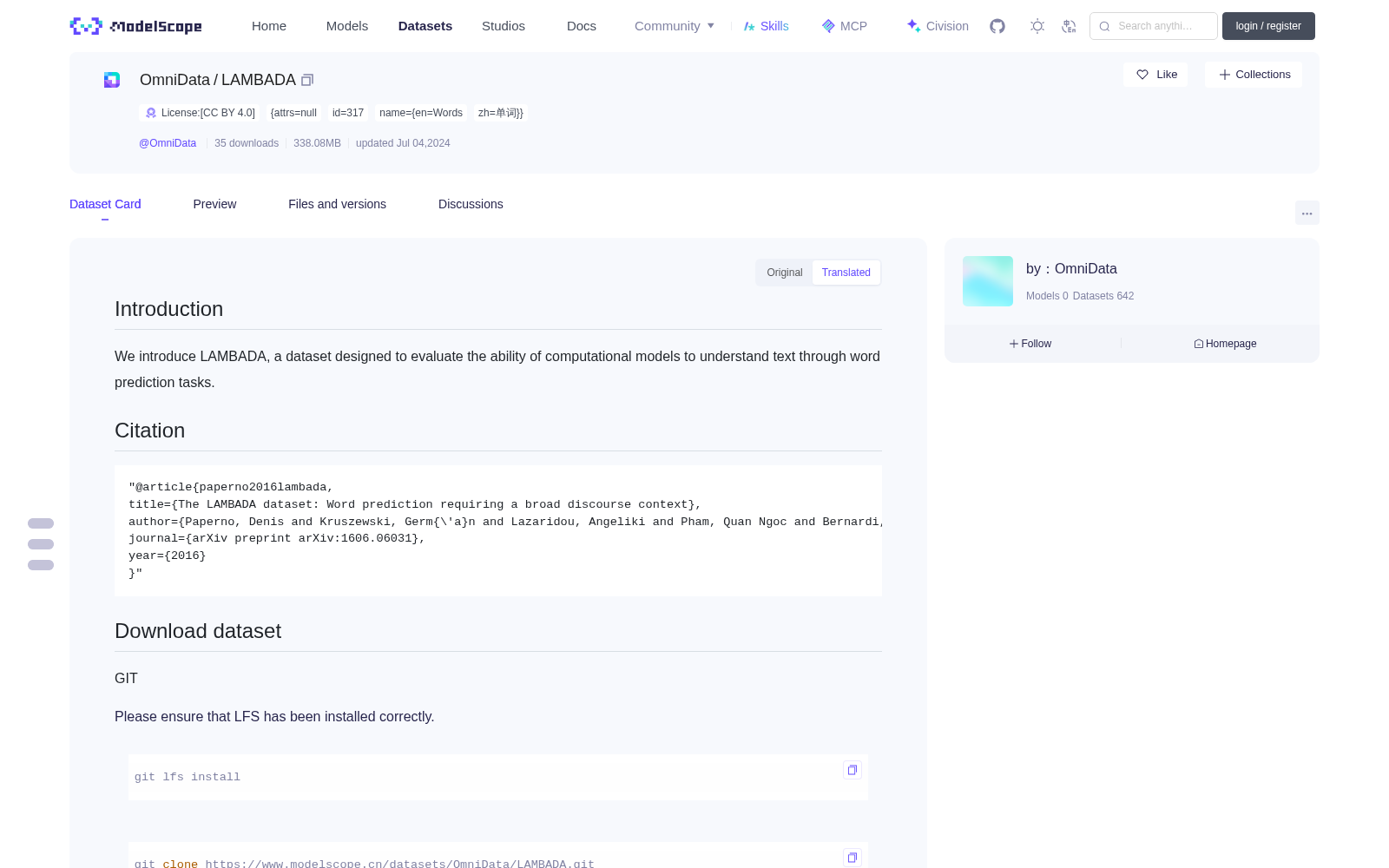Click the name={en=Words tag
Image resolution: width=1389 pixels, height=868 pixels.
click(421, 113)
